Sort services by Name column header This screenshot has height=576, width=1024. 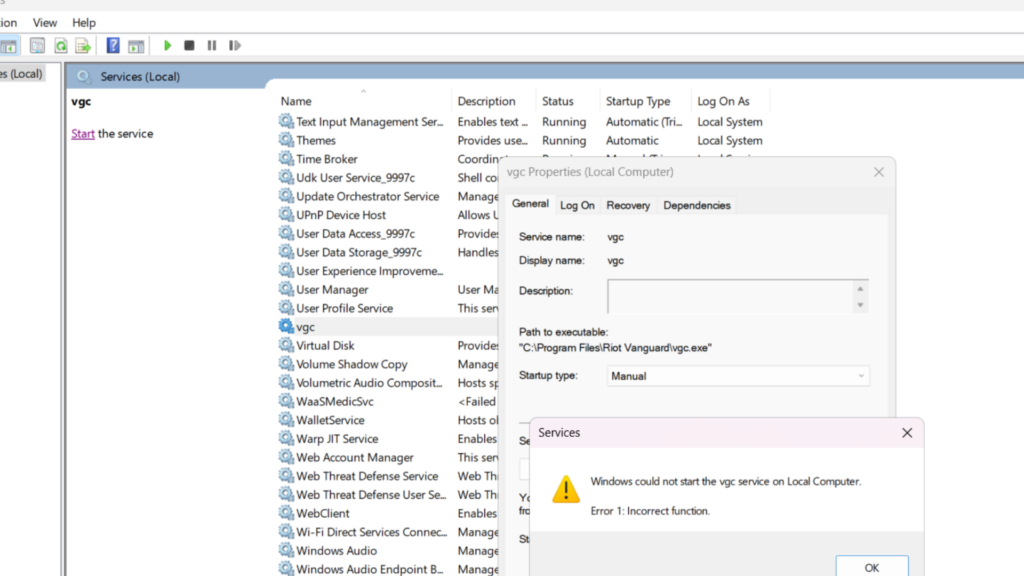tap(296, 101)
